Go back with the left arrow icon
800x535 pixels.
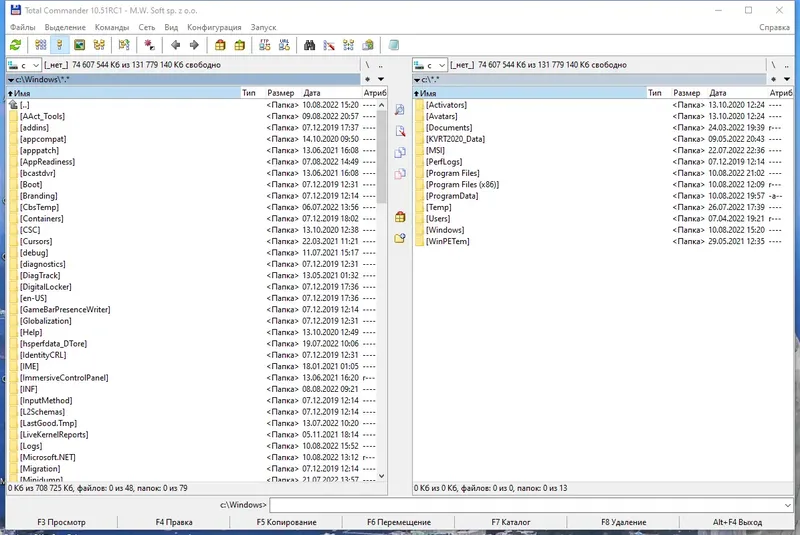175,45
